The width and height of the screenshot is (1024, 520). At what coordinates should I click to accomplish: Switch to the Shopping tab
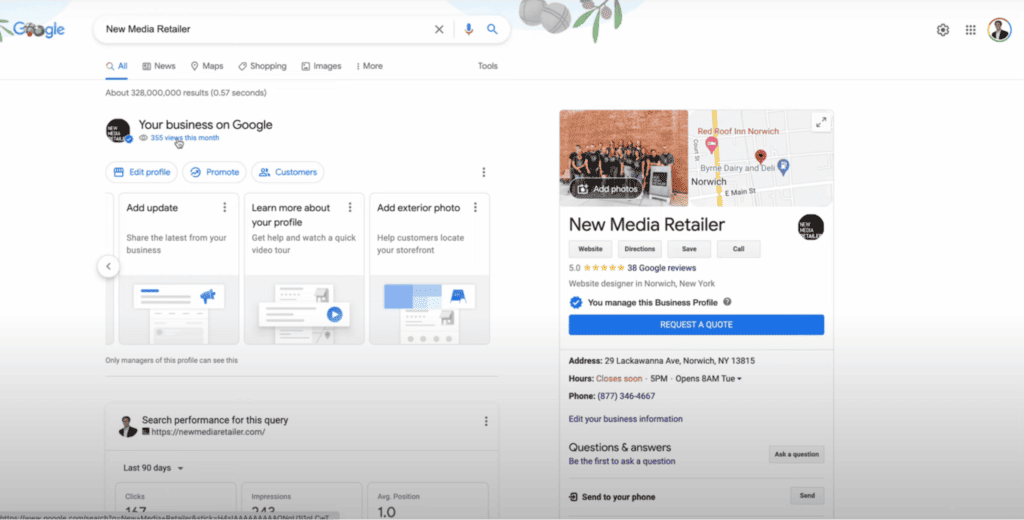[262, 66]
